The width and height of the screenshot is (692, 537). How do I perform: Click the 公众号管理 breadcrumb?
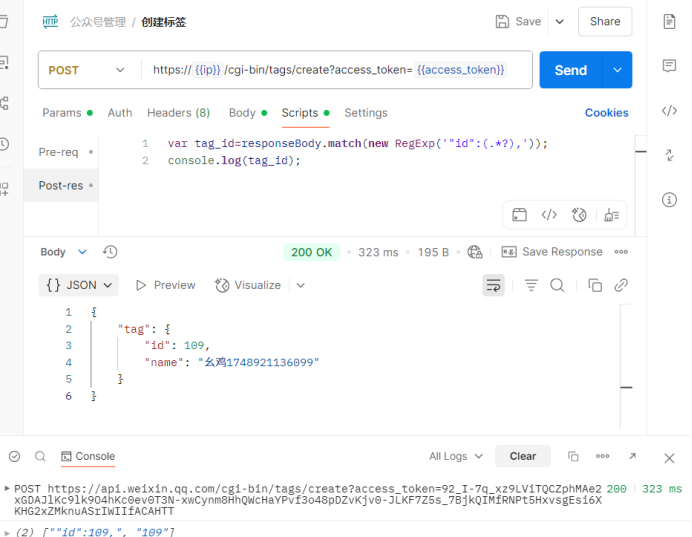click(98, 22)
